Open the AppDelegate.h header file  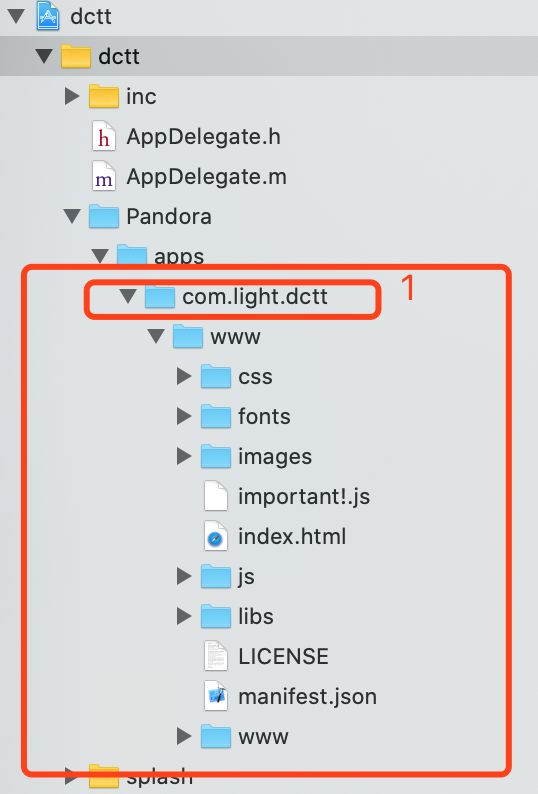[203, 137]
